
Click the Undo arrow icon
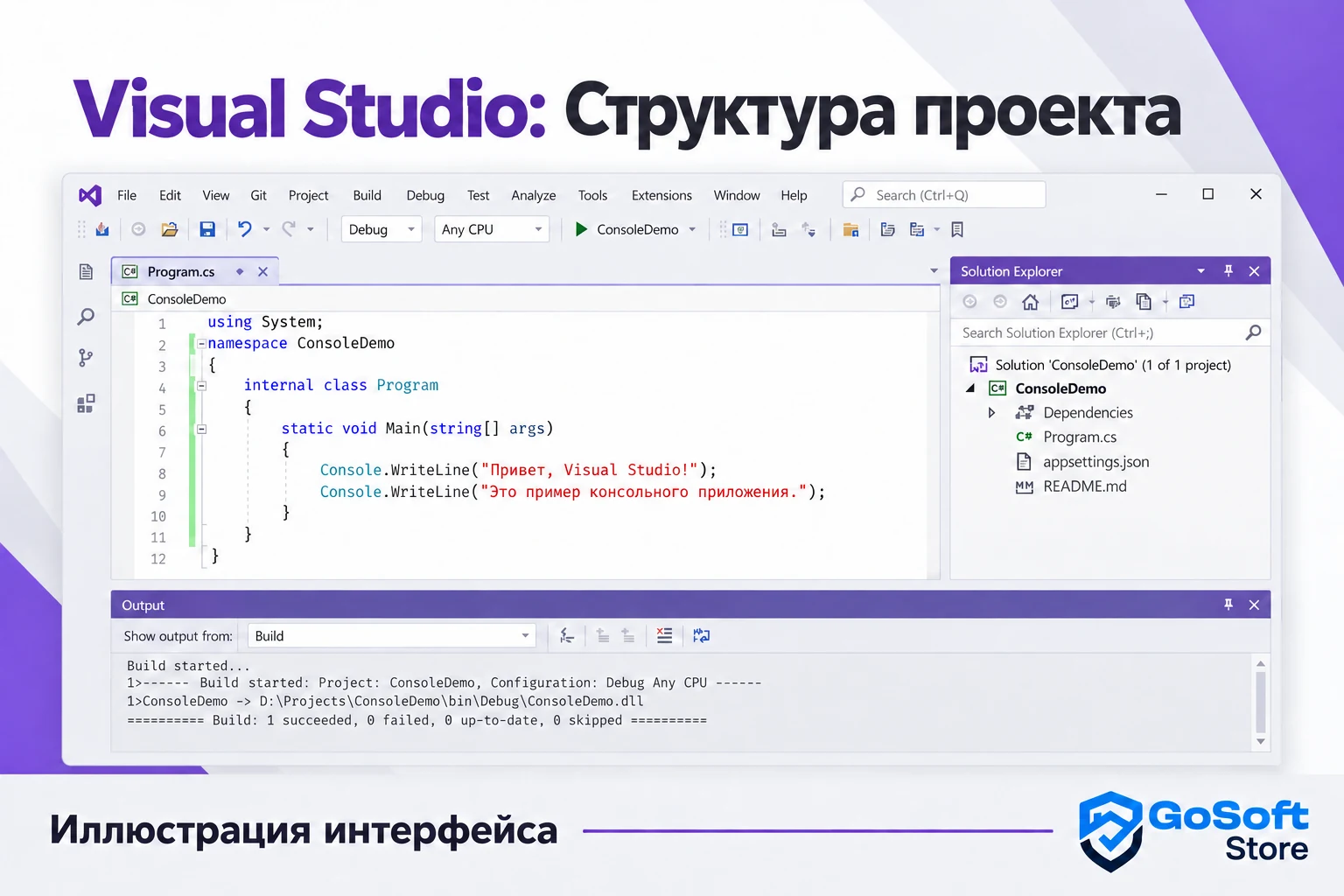(245, 229)
